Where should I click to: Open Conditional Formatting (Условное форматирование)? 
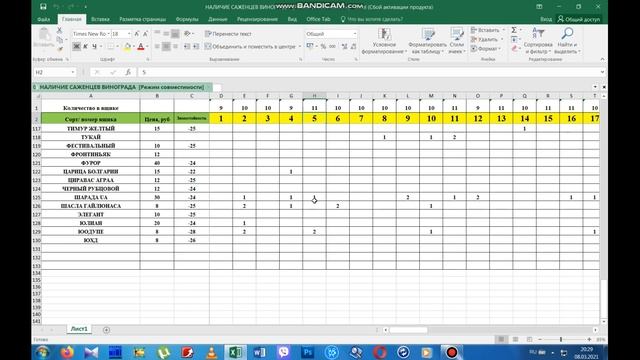point(384,41)
